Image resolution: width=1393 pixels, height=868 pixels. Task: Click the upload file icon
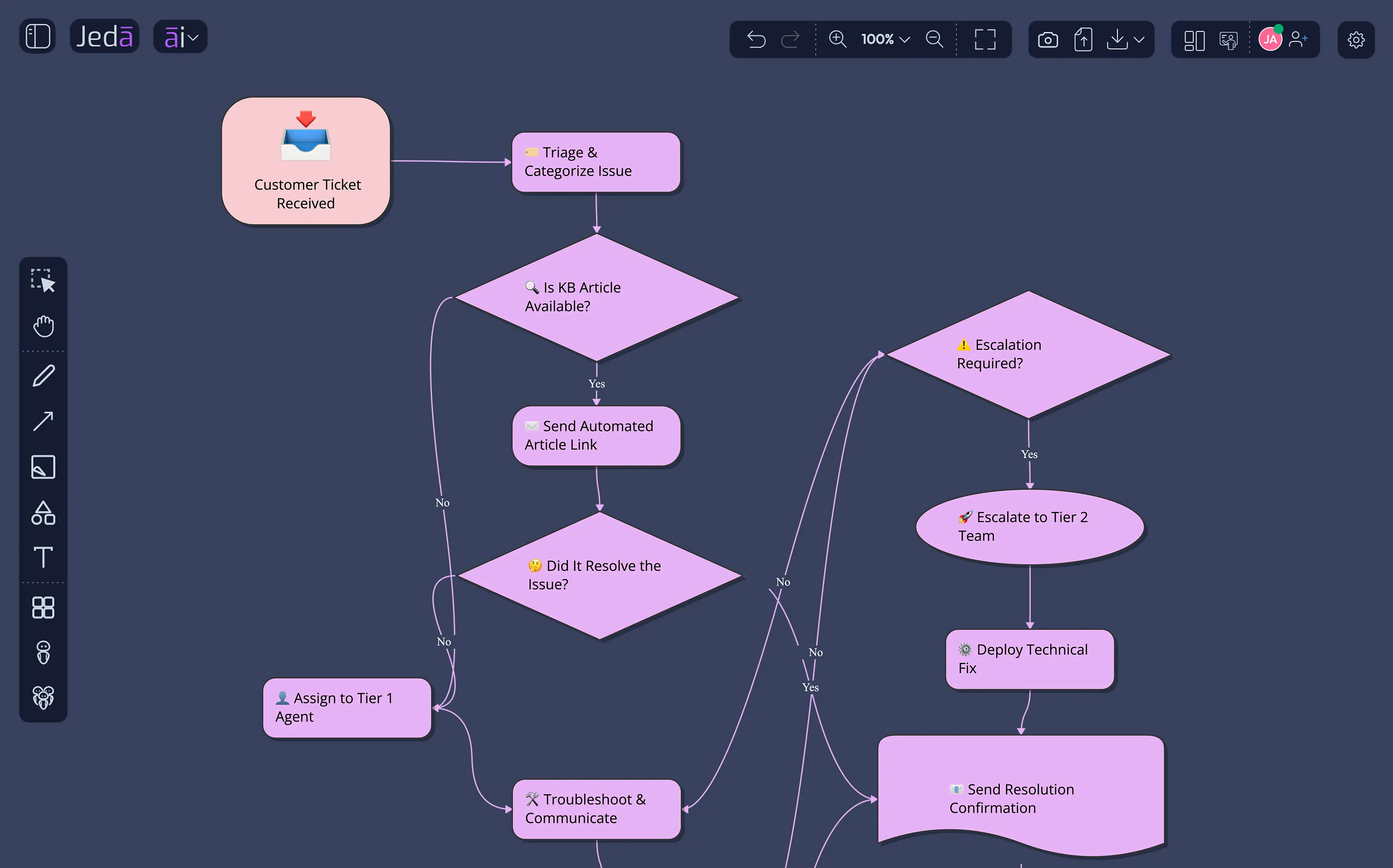click(x=1083, y=40)
